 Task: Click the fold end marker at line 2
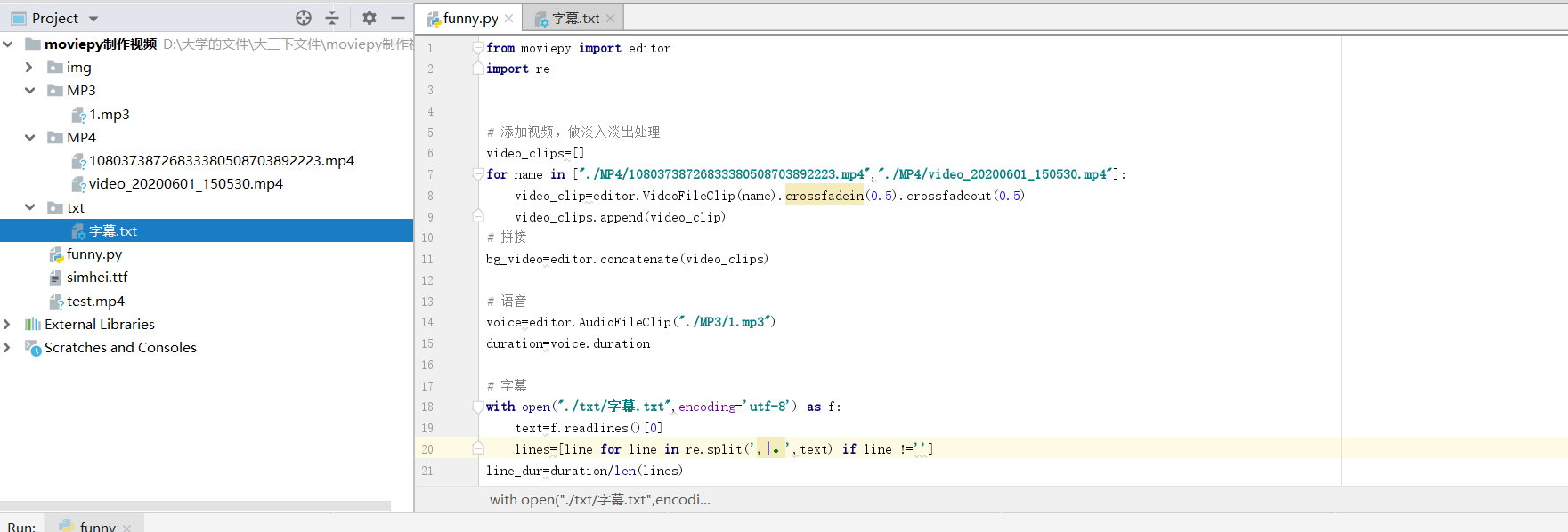(478, 69)
